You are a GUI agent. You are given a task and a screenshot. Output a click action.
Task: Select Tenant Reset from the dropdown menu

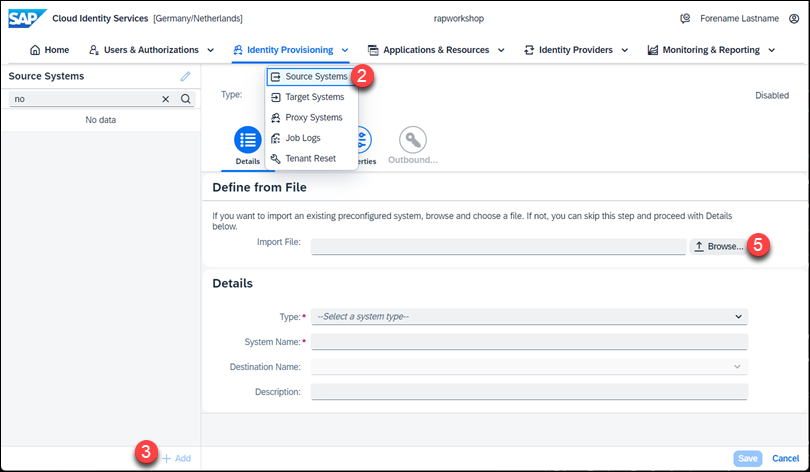click(311, 159)
